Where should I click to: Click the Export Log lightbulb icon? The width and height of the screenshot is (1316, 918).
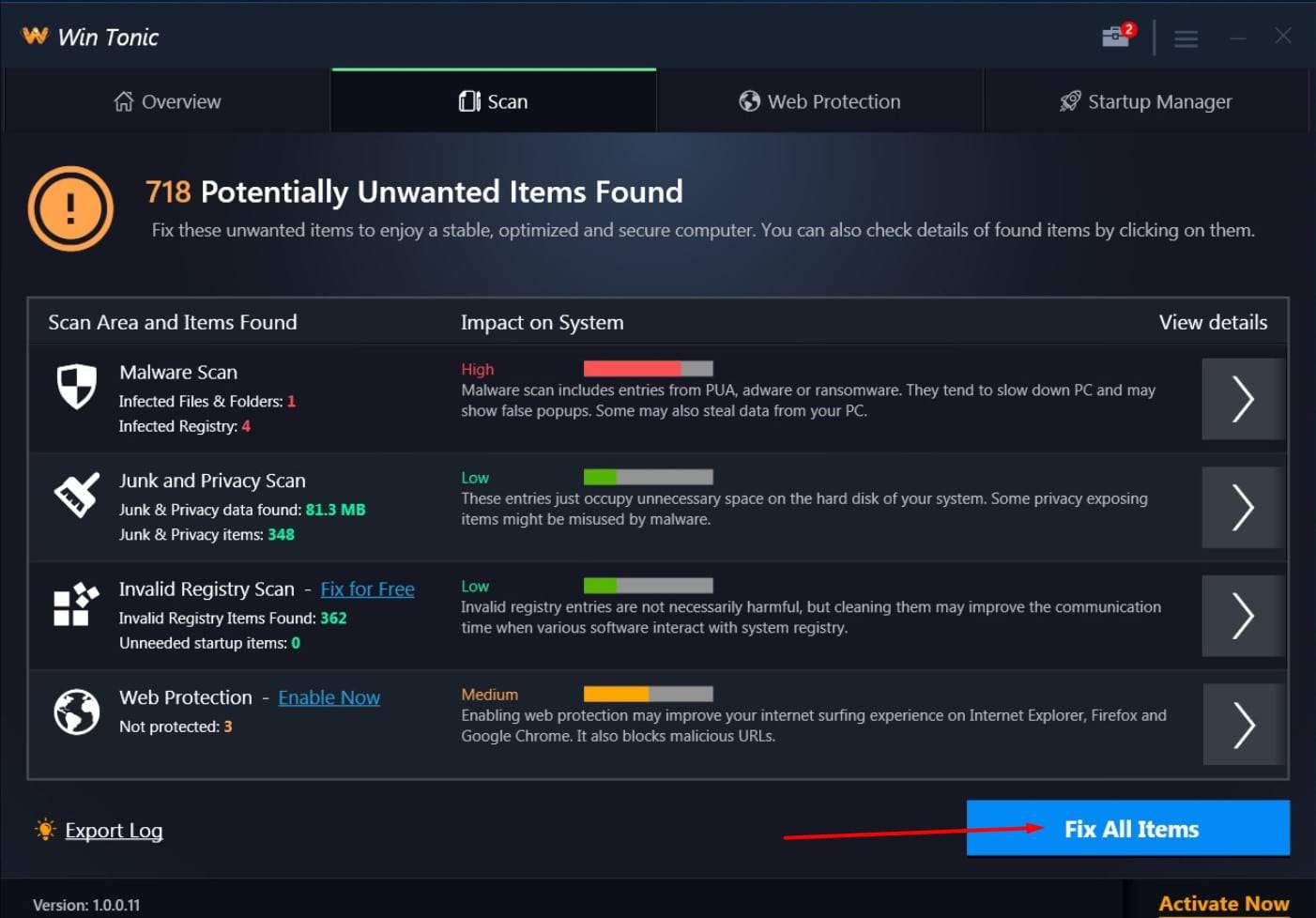point(45,830)
